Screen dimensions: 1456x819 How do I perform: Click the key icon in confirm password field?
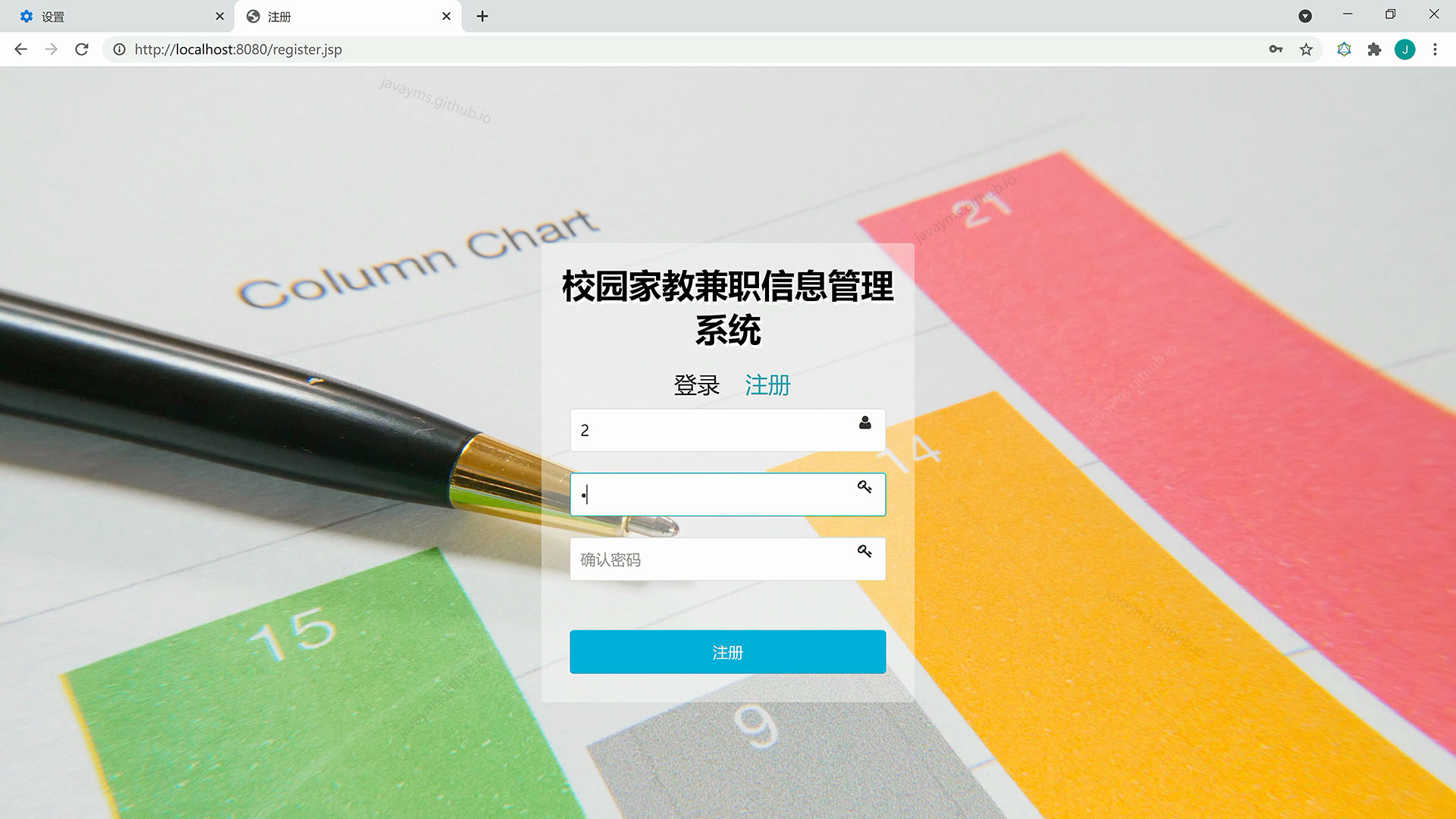(864, 551)
